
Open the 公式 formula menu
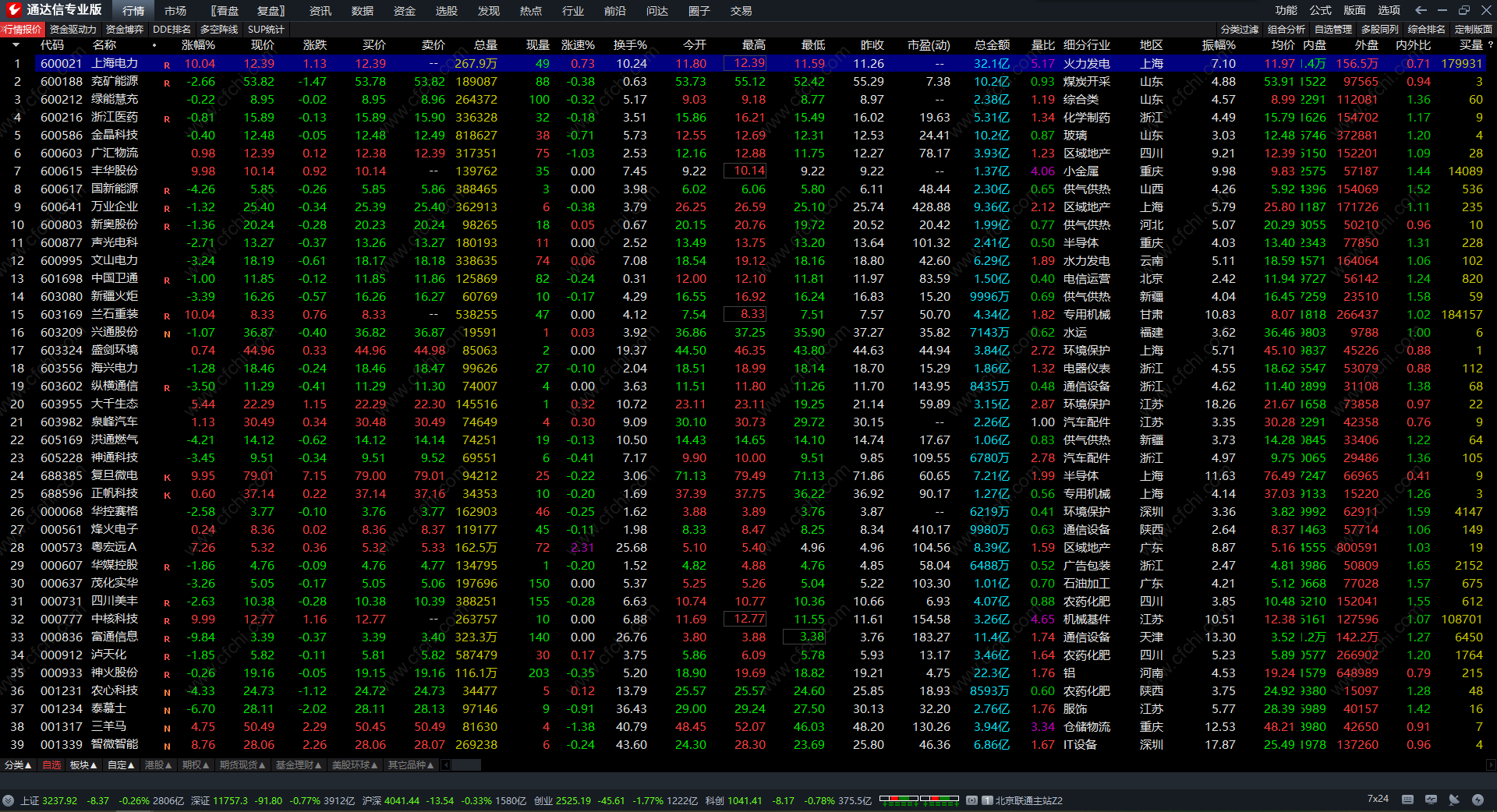coord(1321,10)
